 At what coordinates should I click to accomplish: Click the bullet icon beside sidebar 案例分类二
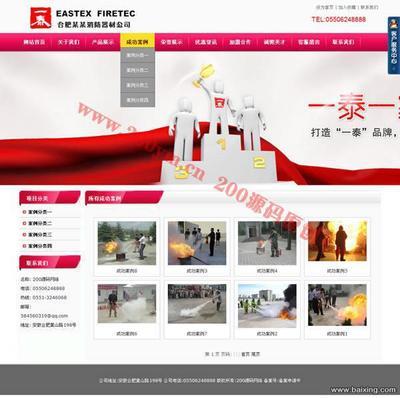pos(24,223)
